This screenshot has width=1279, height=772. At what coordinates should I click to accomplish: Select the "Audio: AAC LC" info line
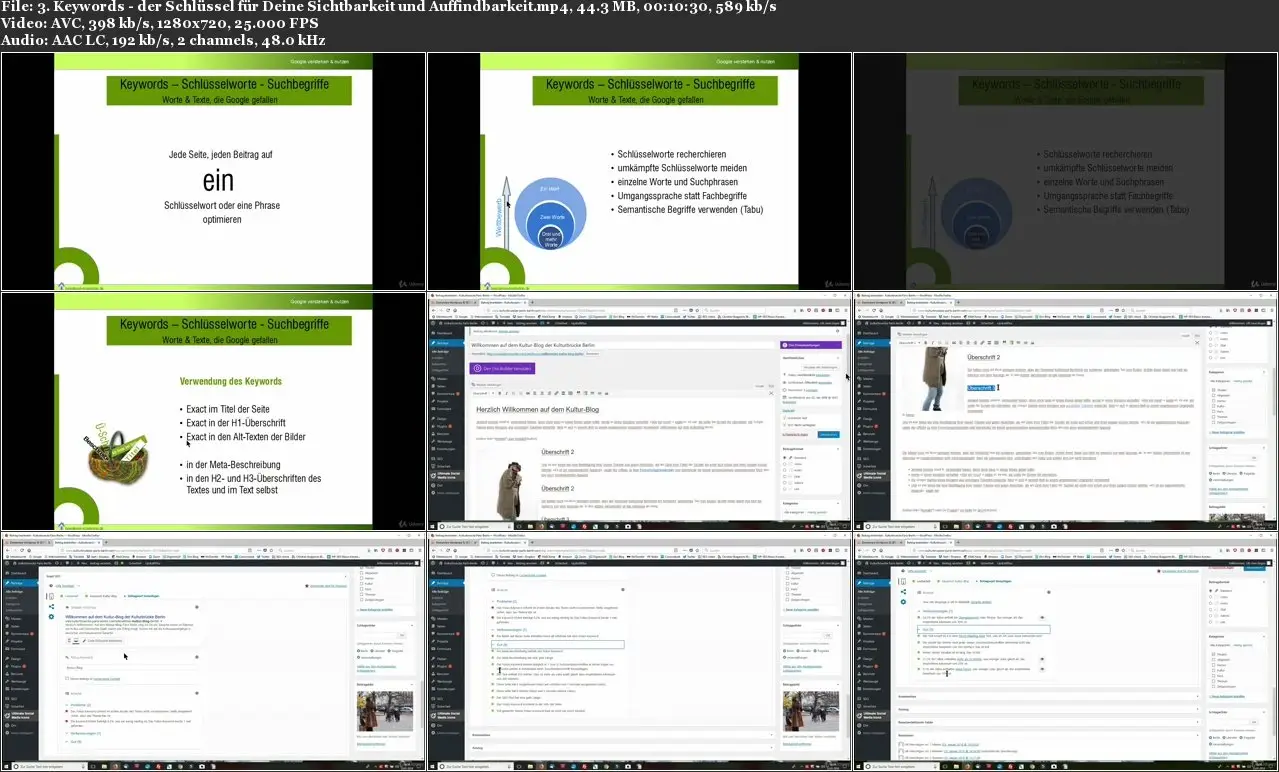[163, 40]
